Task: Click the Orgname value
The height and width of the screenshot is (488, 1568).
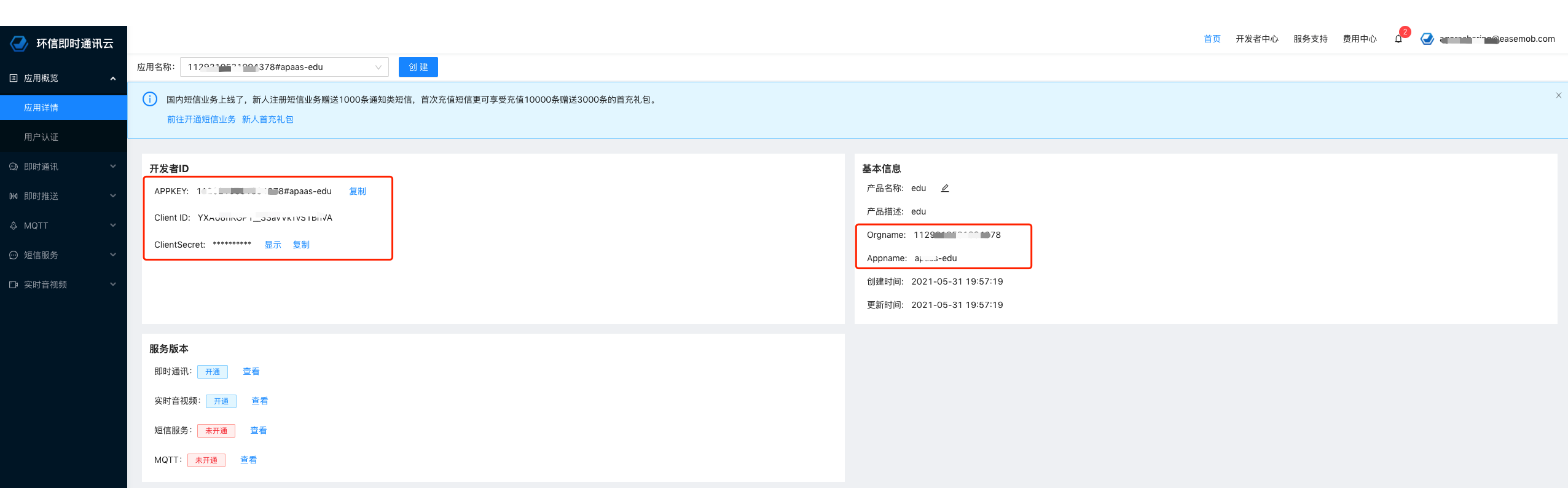Action: (957, 235)
